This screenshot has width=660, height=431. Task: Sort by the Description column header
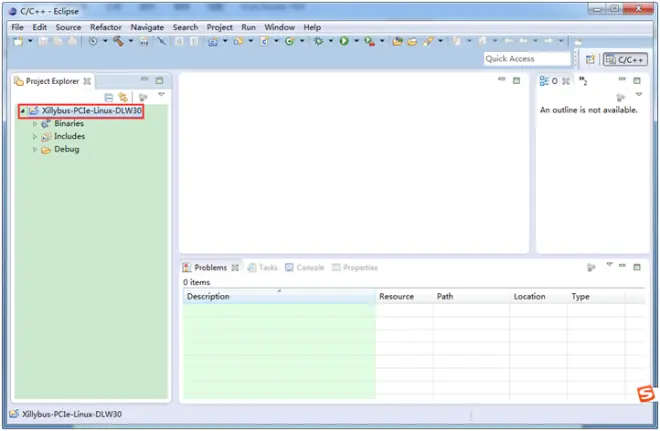click(279, 297)
